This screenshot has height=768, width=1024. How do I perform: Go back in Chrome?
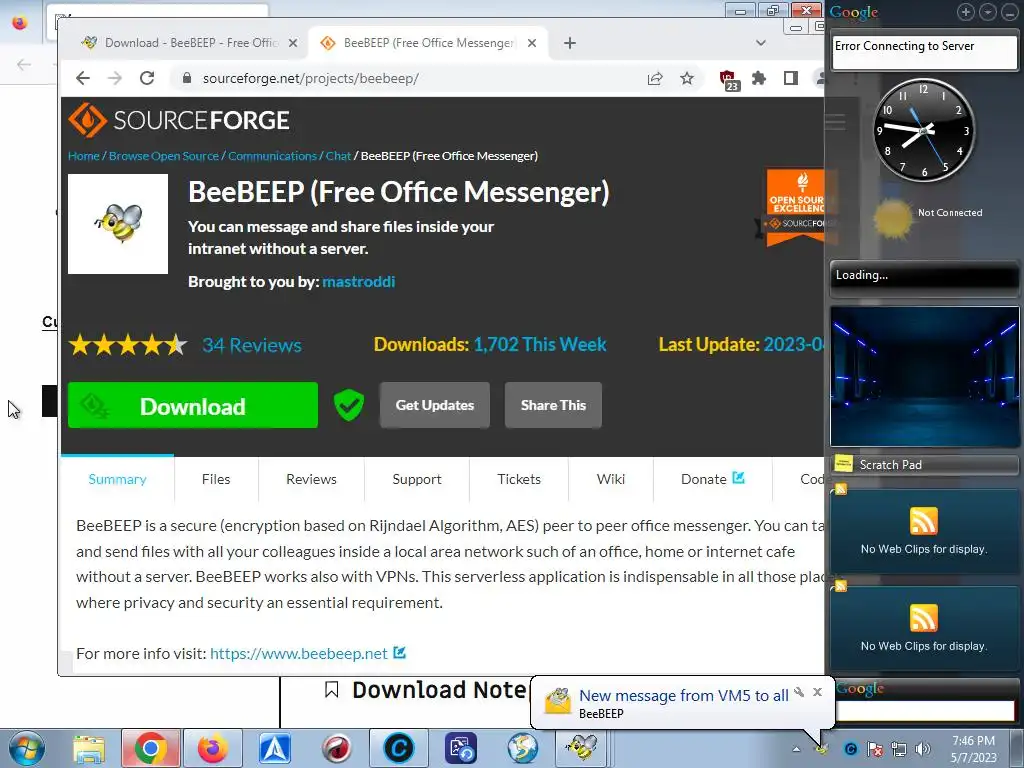83,78
